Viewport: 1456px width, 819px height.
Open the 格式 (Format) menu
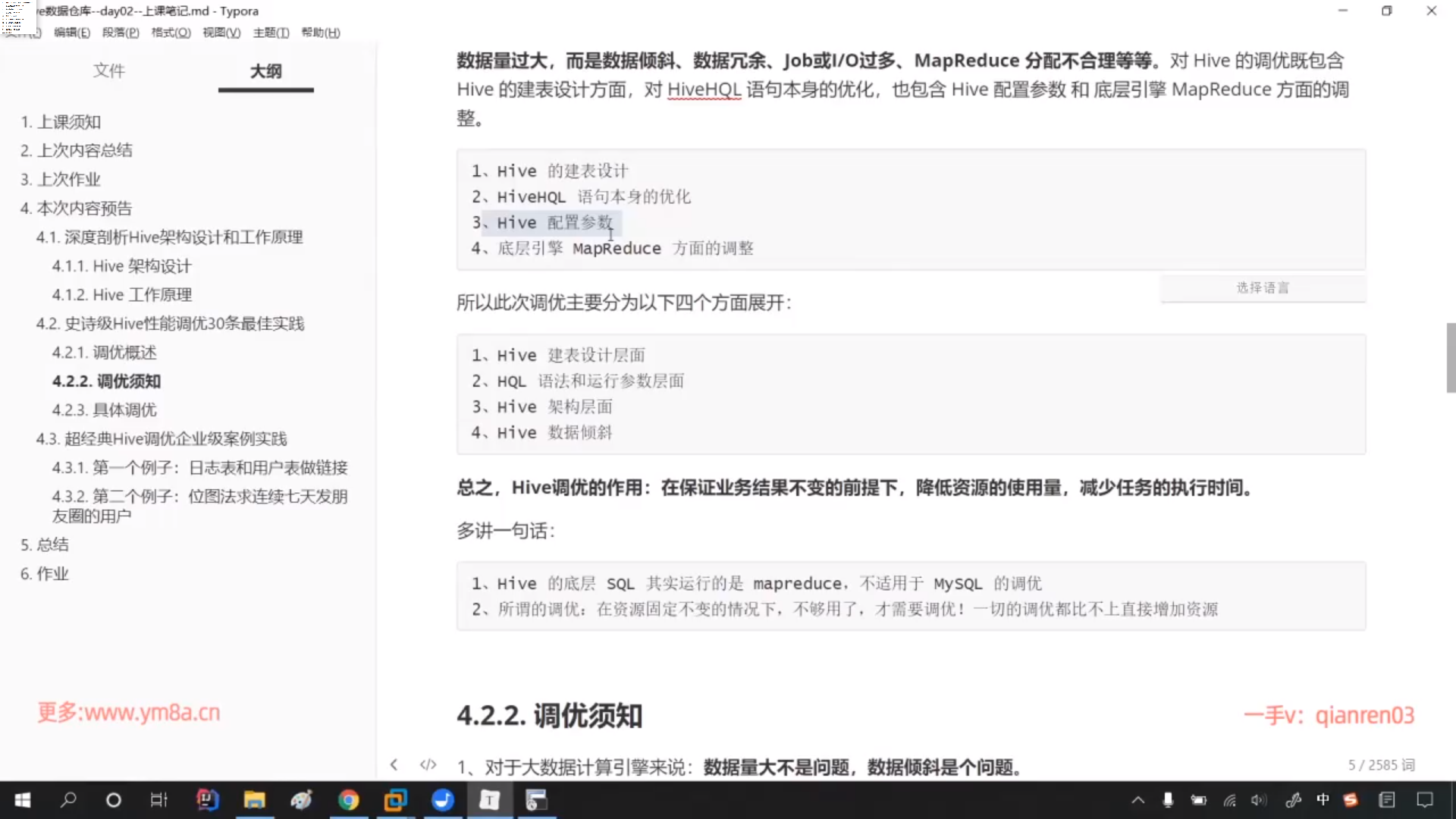(171, 33)
